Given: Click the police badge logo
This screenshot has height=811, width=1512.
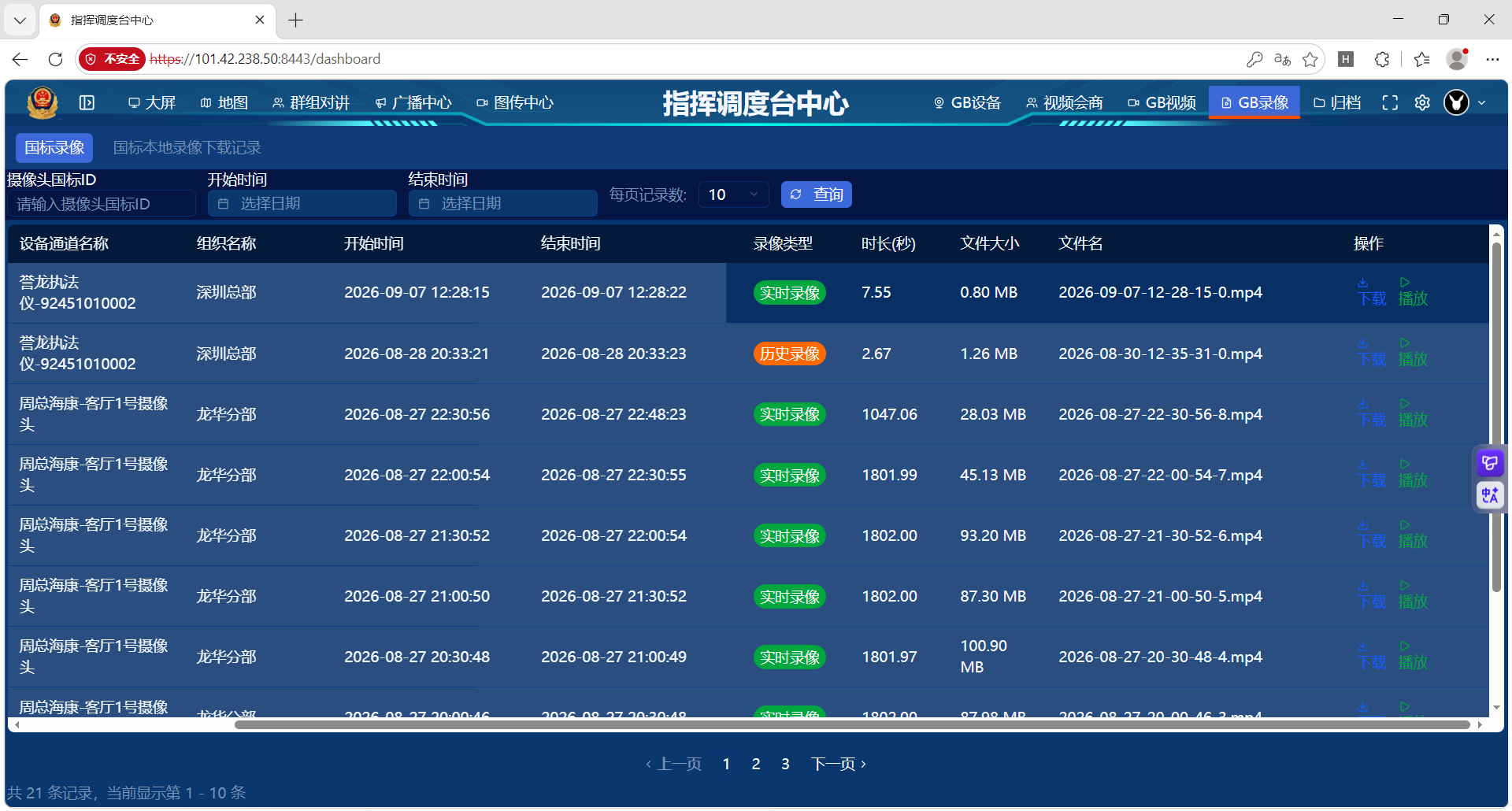Looking at the screenshot, I should point(42,102).
